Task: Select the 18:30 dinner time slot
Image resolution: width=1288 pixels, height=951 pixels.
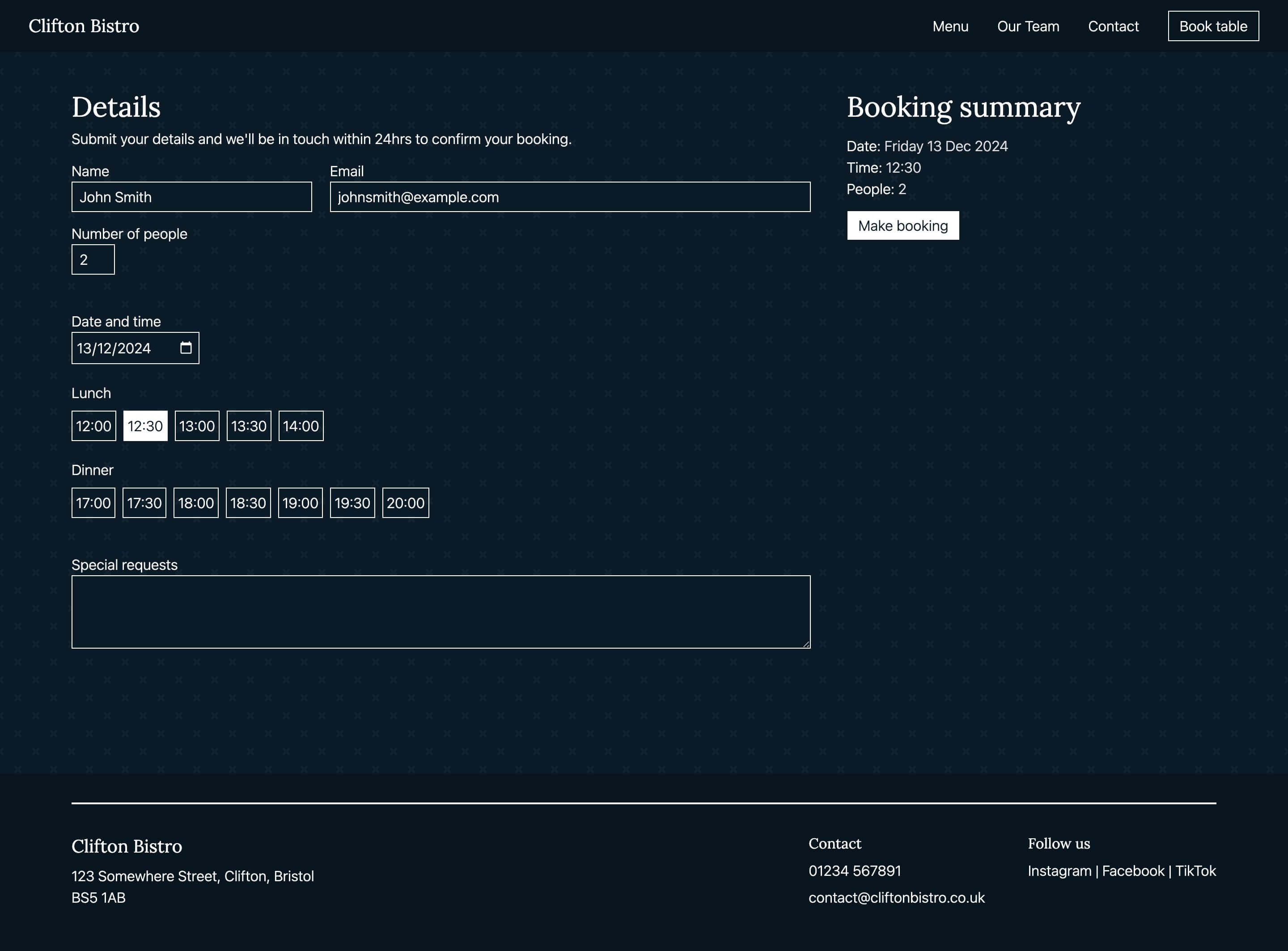Action: [248, 502]
